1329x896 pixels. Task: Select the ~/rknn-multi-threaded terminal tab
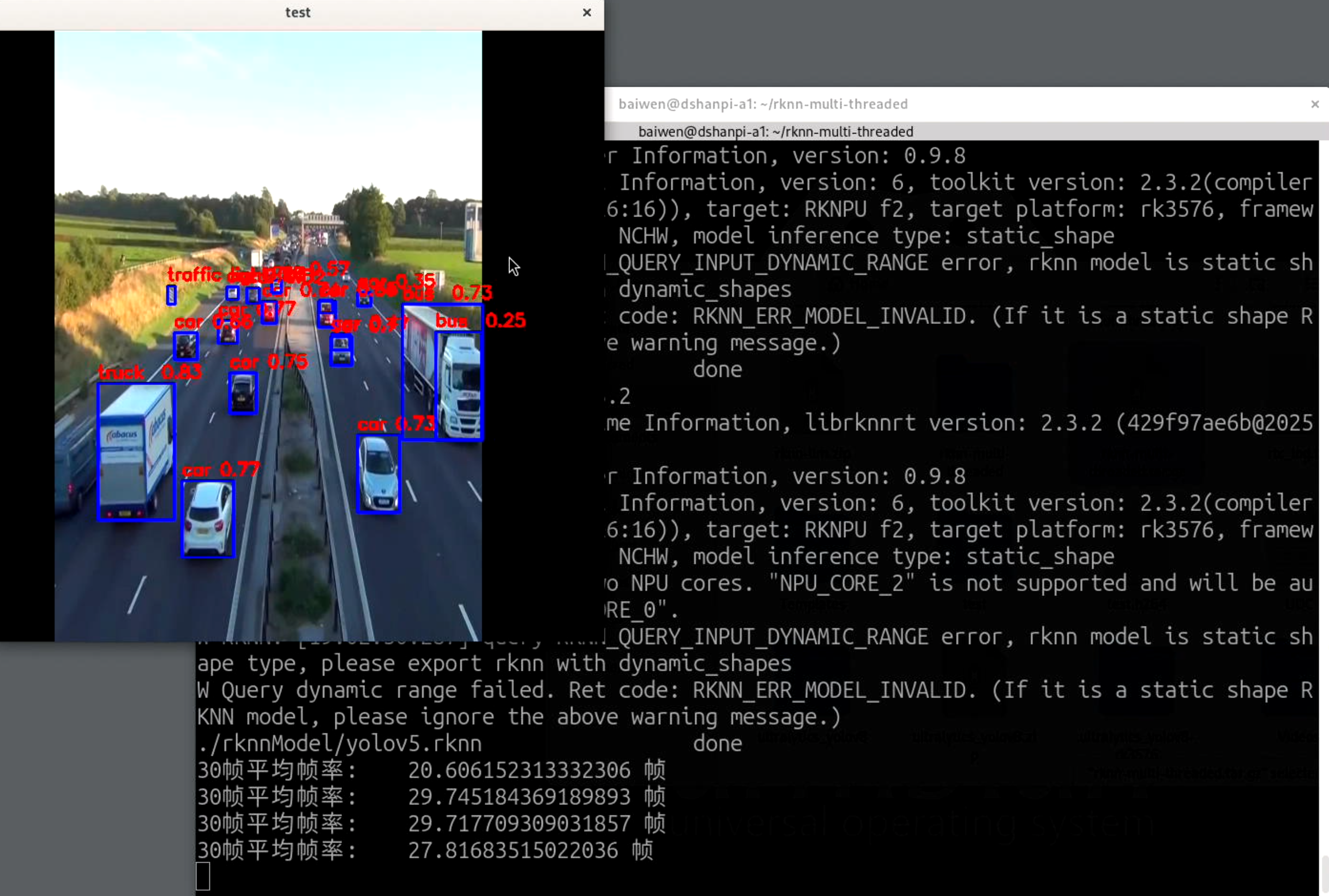[775, 132]
